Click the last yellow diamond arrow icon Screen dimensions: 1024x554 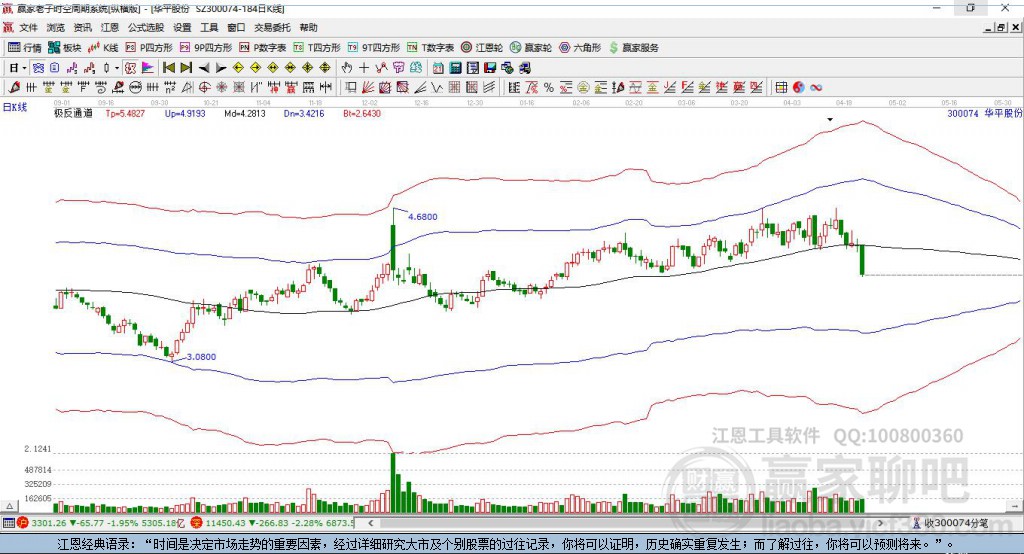(325, 68)
